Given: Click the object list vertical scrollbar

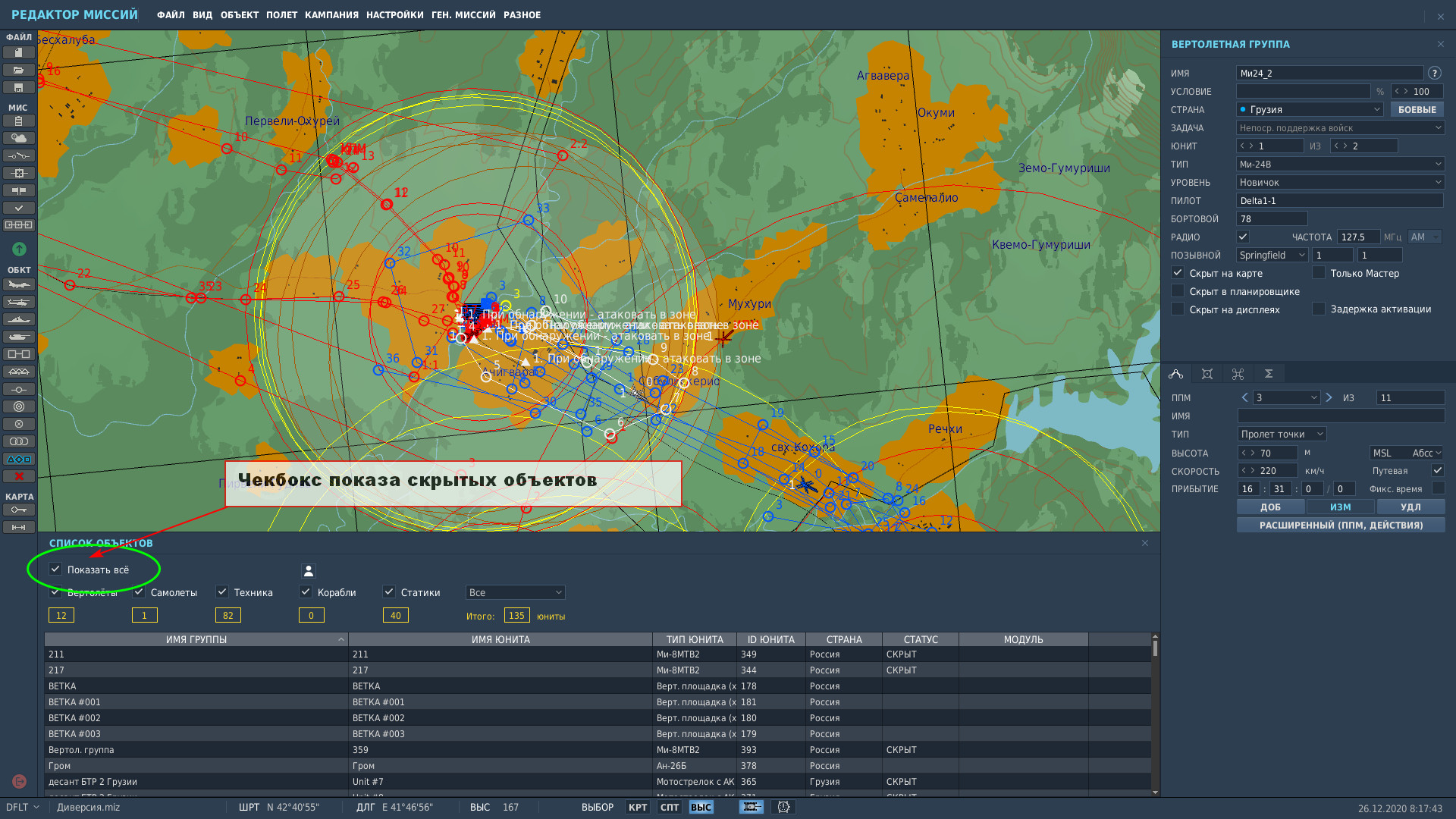Looking at the screenshot, I should tap(1155, 714).
